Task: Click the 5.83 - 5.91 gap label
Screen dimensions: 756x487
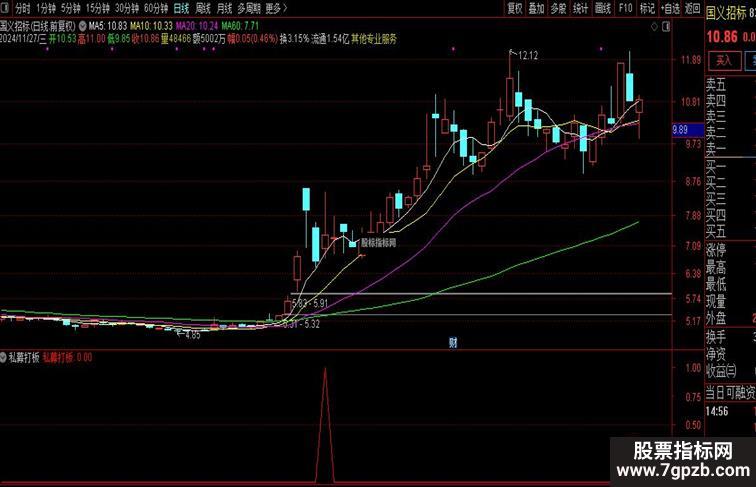Action: 310,303
